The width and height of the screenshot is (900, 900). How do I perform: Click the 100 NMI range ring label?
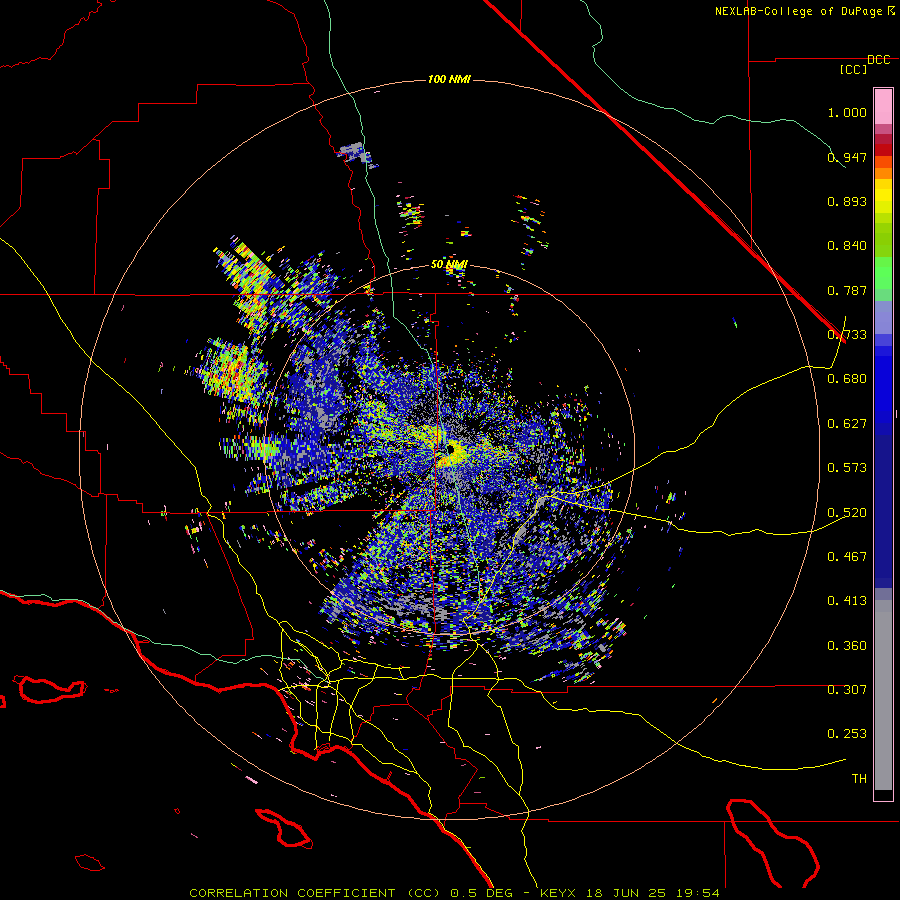click(449, 79)
